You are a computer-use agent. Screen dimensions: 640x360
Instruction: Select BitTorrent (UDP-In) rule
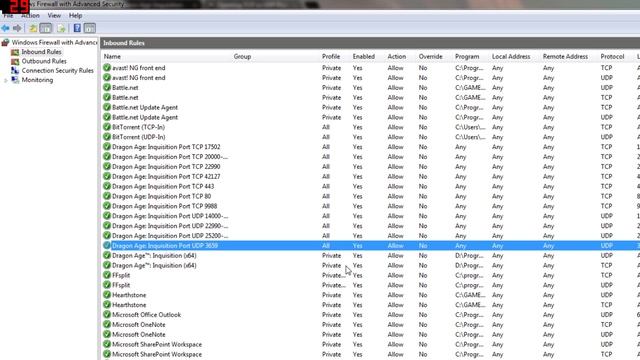tap(139, 137)
